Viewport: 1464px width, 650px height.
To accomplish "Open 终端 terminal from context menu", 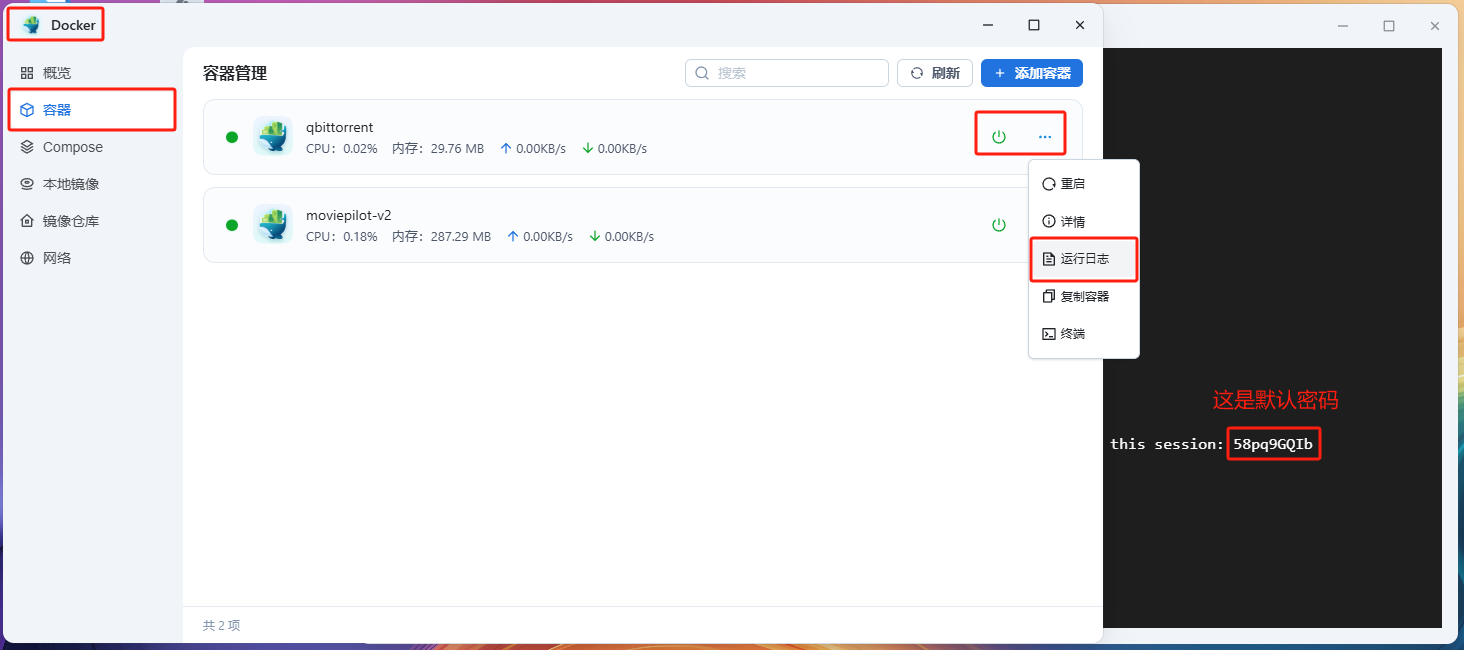I will (1084, 334).
